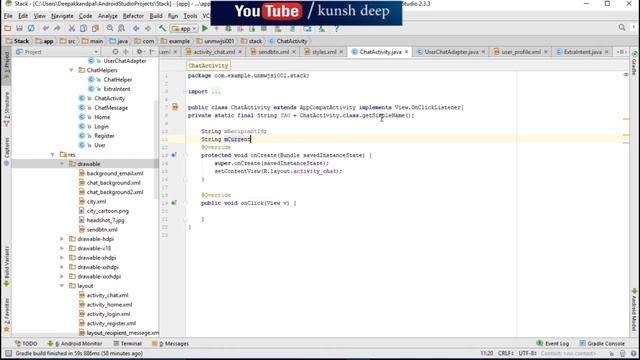The image size is (640, 360).
Task: Collapse the res folder
Action: [x=53, y=155]
